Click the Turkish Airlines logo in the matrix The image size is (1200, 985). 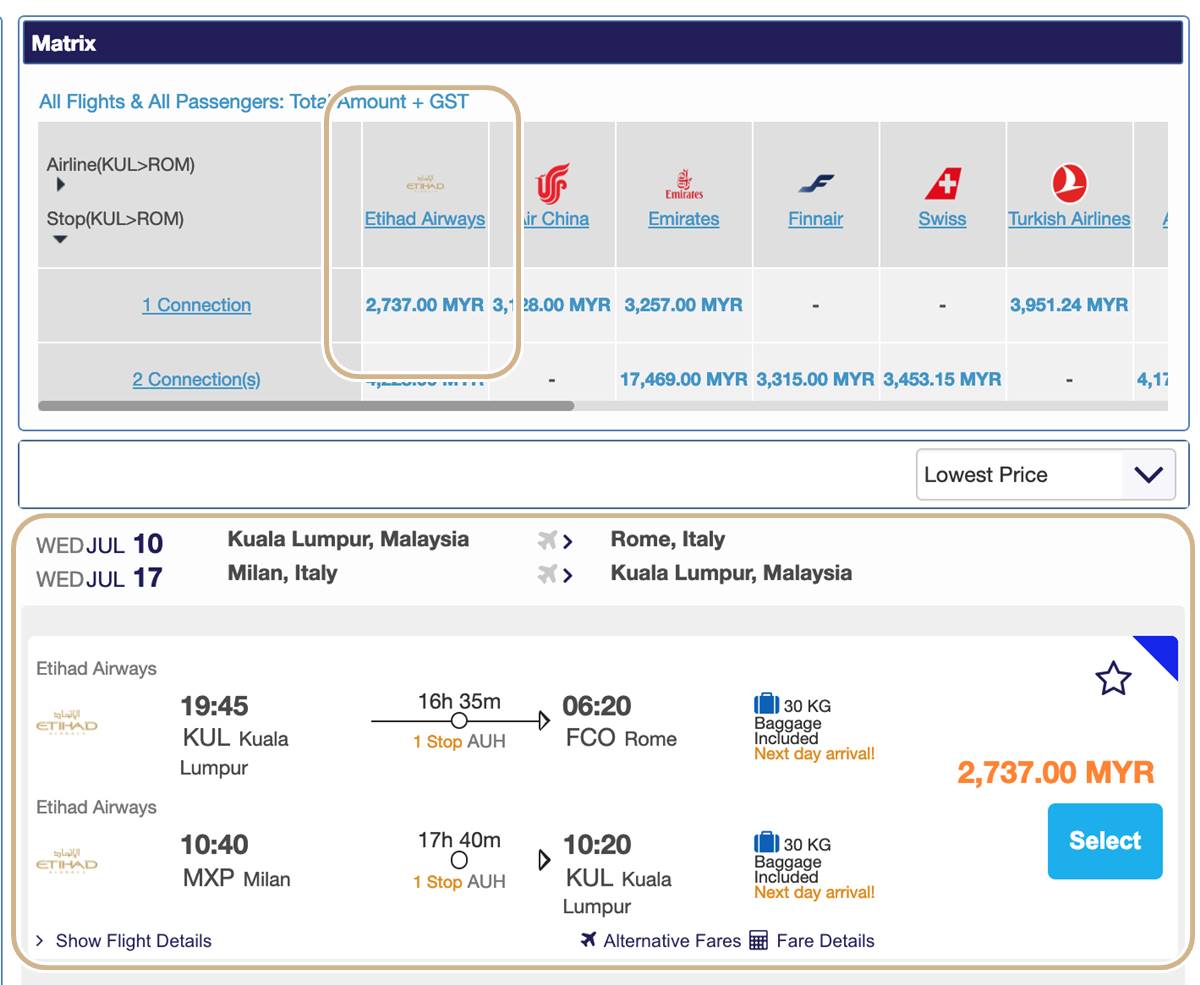point(1069,184)
